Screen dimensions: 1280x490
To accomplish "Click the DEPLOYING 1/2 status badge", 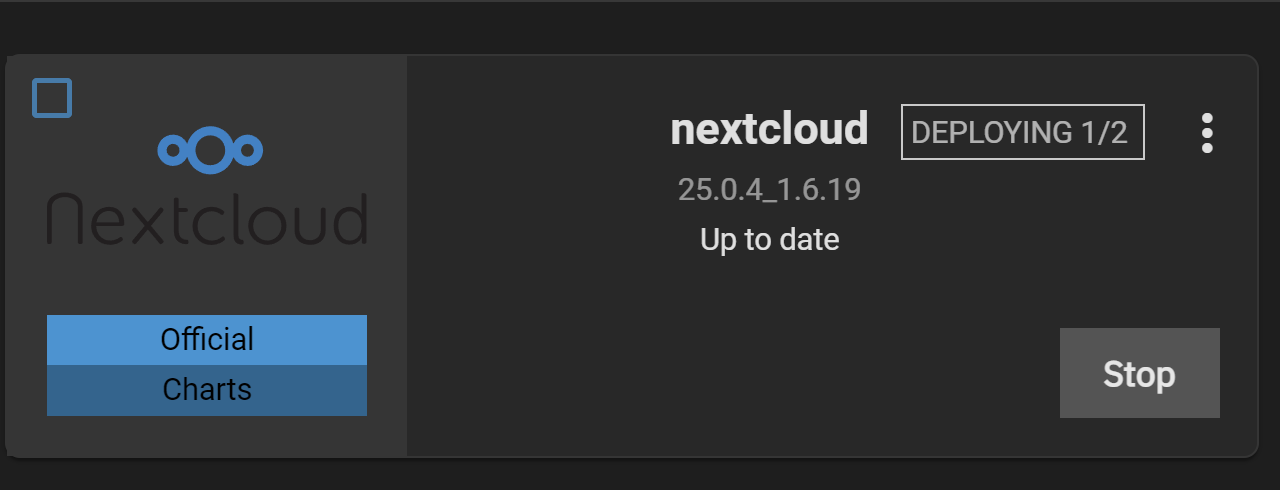I will tap(1023, 132).
